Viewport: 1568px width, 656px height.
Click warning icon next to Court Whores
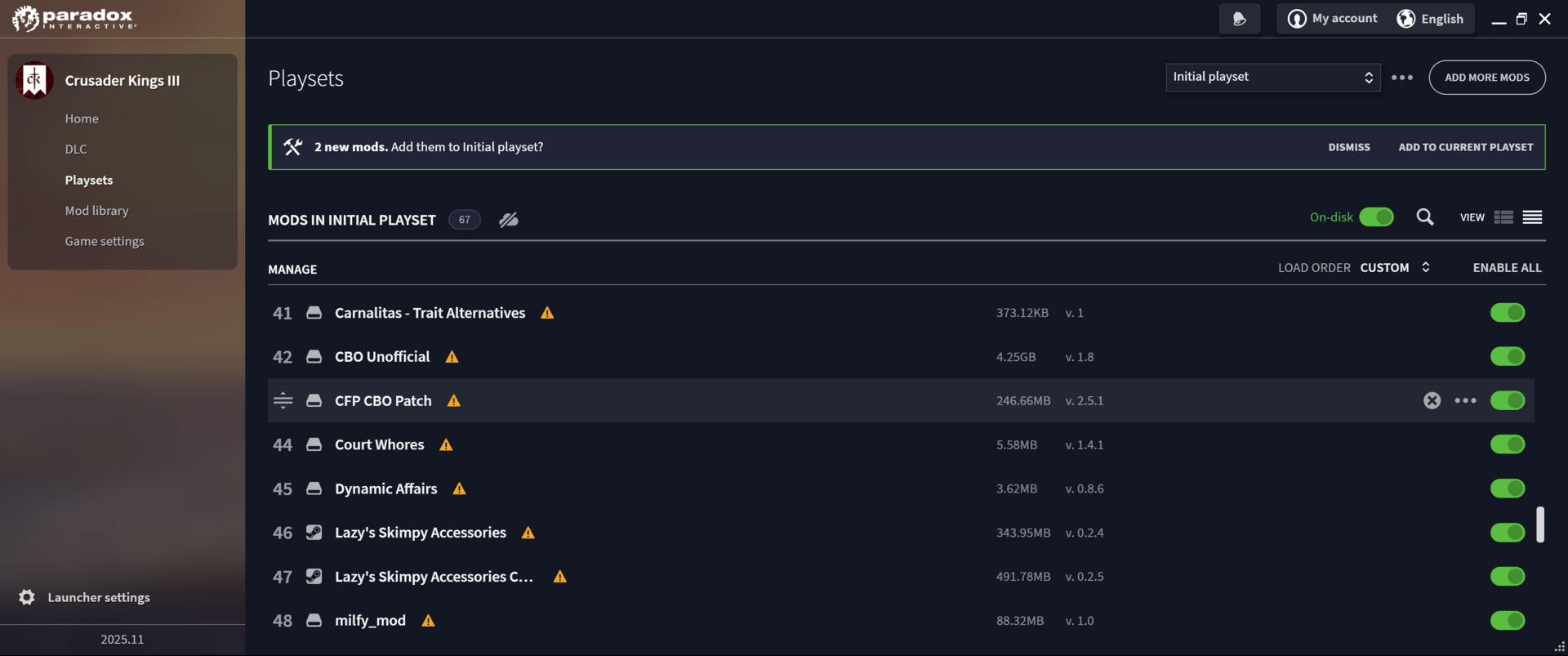point(446,444)
